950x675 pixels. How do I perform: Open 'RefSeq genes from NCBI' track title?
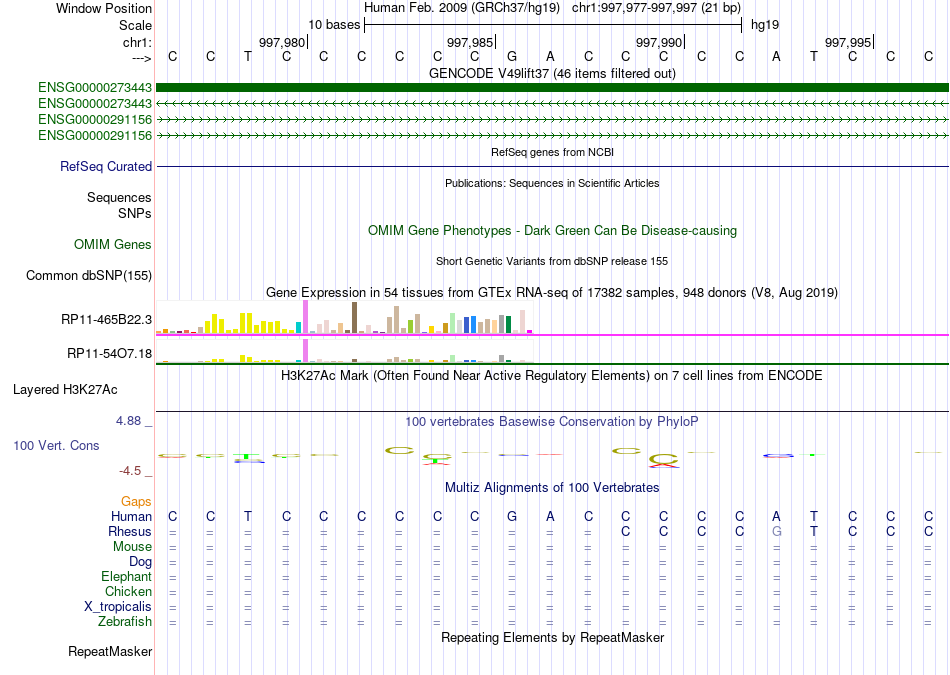coord(552,152)
